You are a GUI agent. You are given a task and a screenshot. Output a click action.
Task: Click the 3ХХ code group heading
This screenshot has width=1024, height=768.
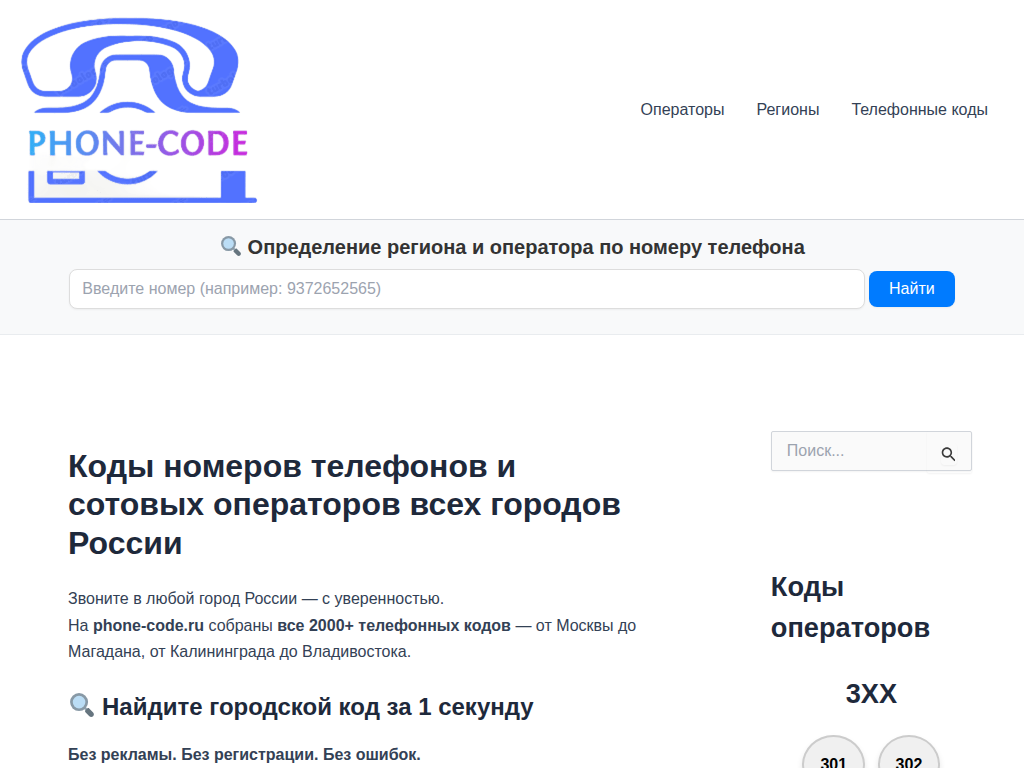click(x=871, y=693)
